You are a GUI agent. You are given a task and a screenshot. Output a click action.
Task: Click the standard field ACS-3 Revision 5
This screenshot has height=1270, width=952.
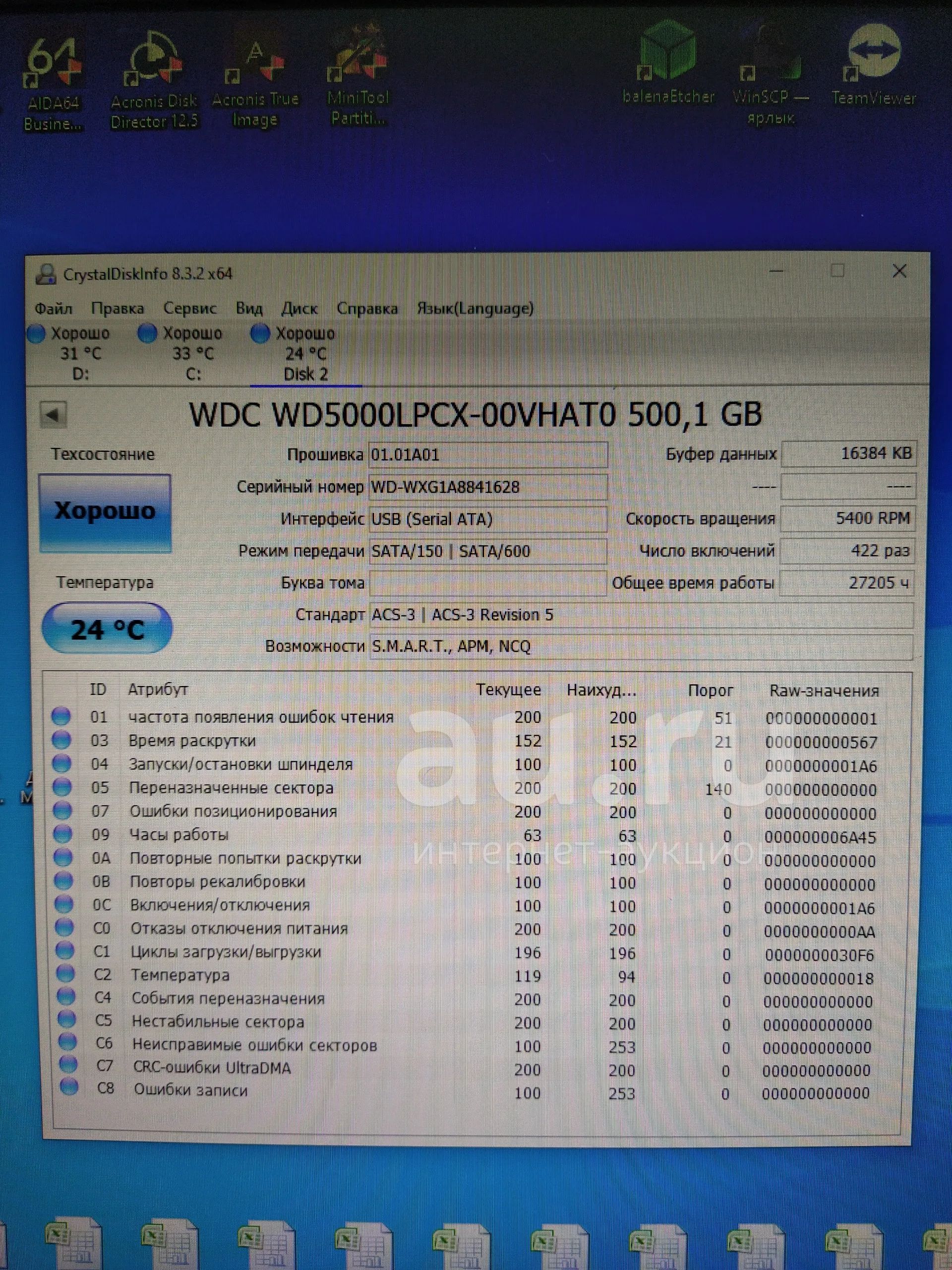click(x=642, y=615)
